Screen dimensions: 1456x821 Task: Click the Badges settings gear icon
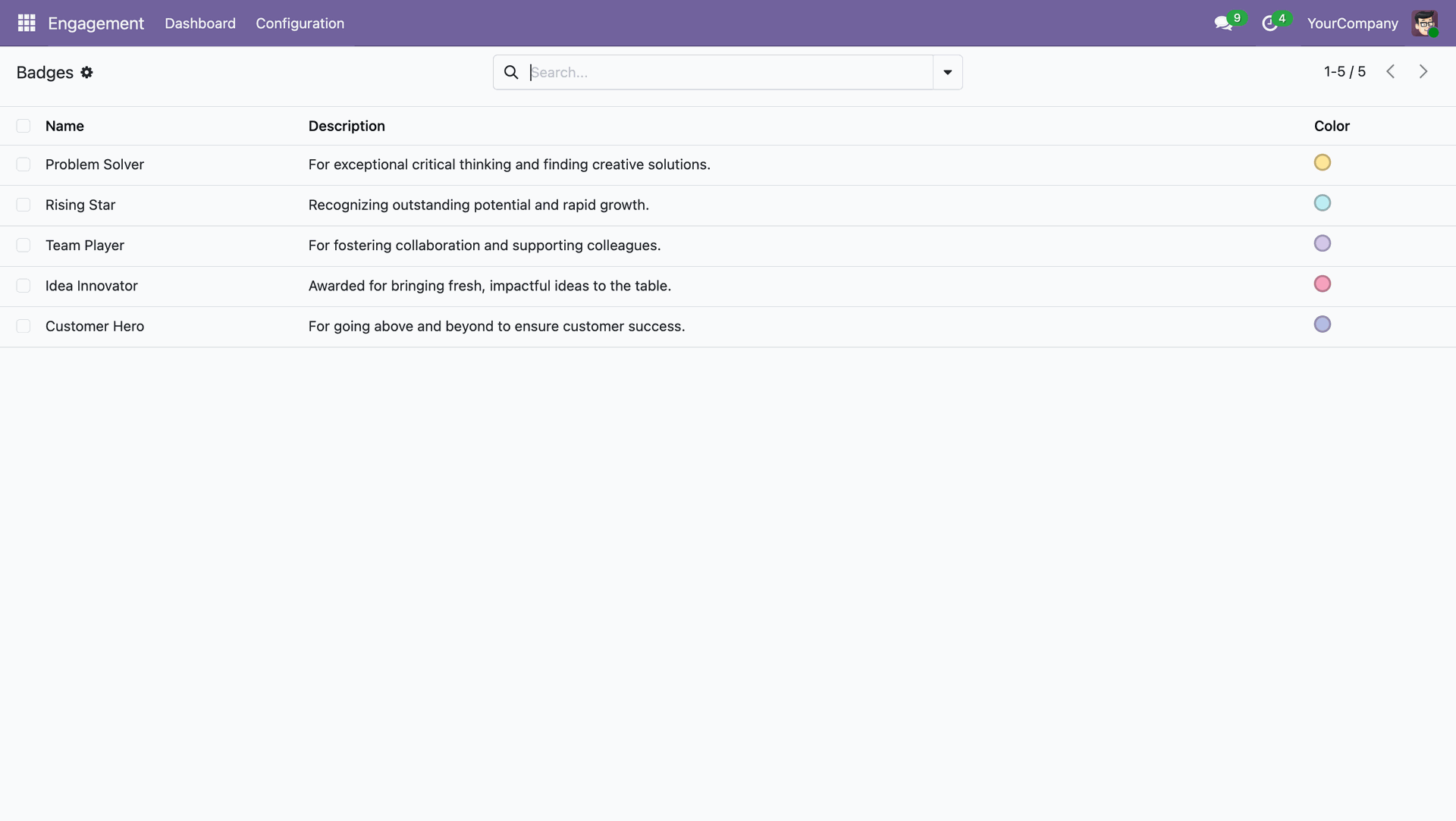pos(87,72)
